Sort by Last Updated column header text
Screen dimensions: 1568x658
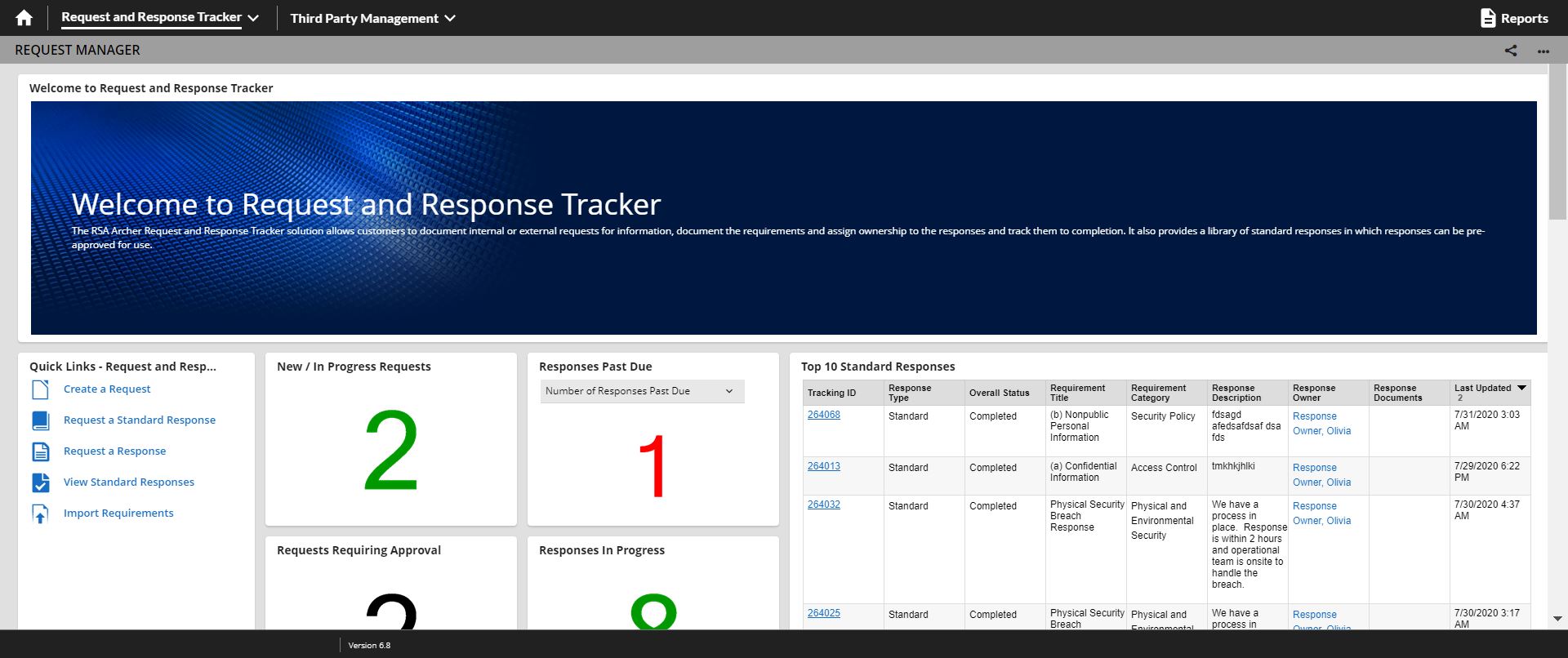(x=1482, y=388)
